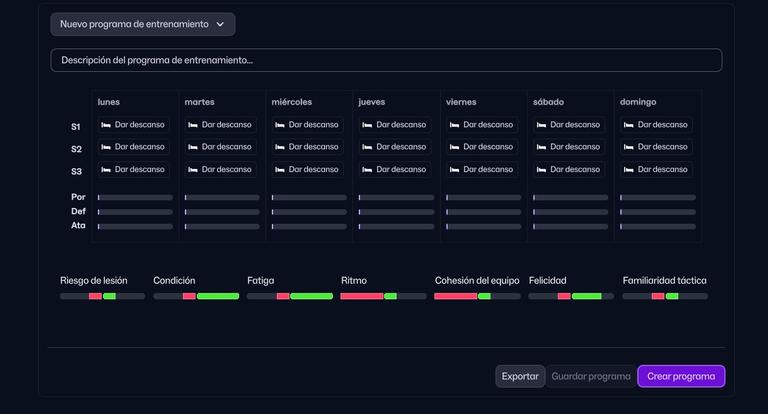Viewport: 768px width, 414px height.
Task: Click bed icon in jueves S3 cell
Action: coord(367,170)
